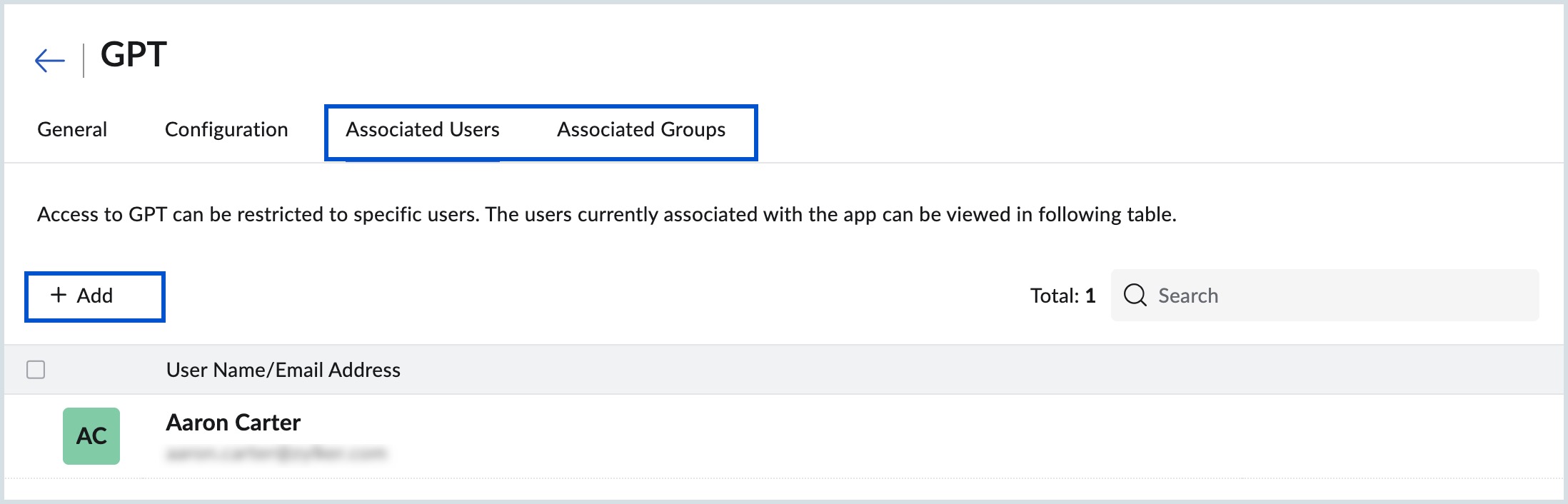Click the magnifier search icon
Image resolution: width=1568 pixels, height=504 pixels.
[1135, 295]
